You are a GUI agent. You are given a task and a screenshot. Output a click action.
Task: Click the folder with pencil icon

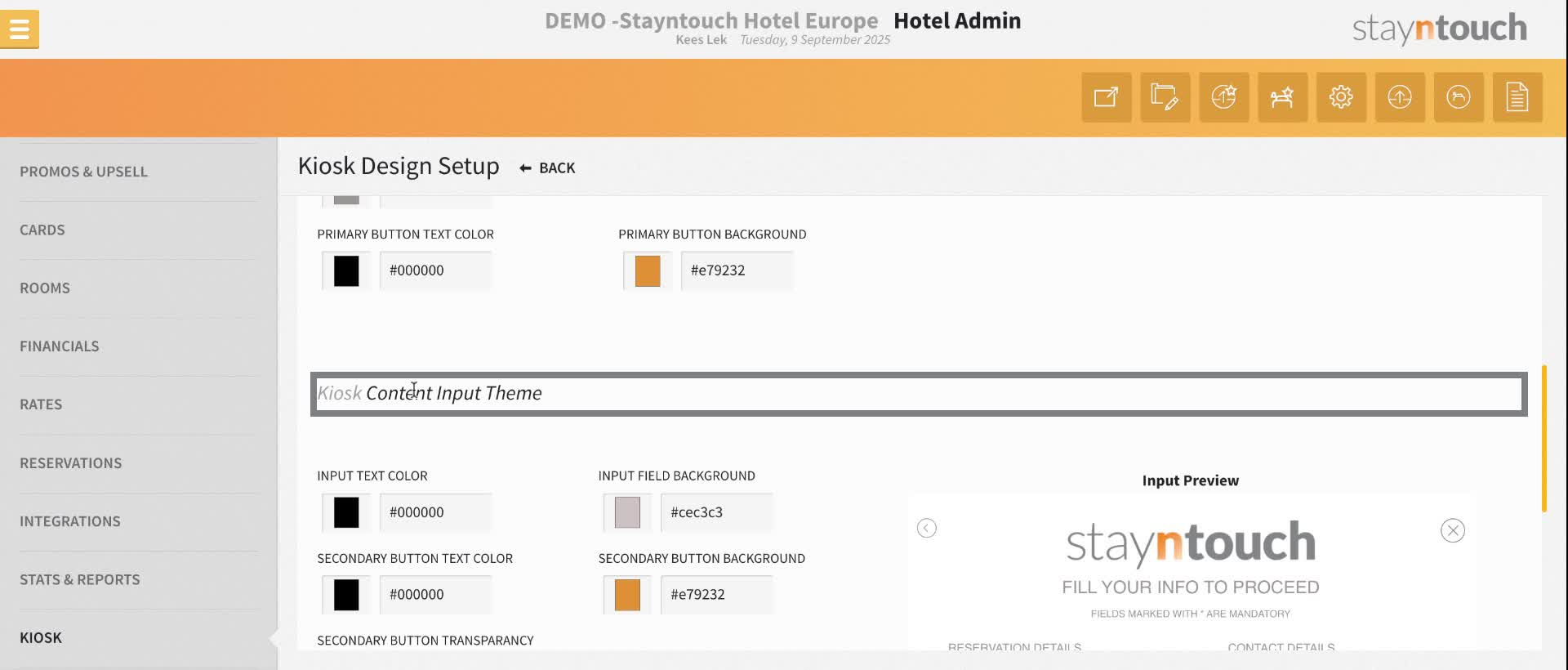click(x=1165, y=97)
